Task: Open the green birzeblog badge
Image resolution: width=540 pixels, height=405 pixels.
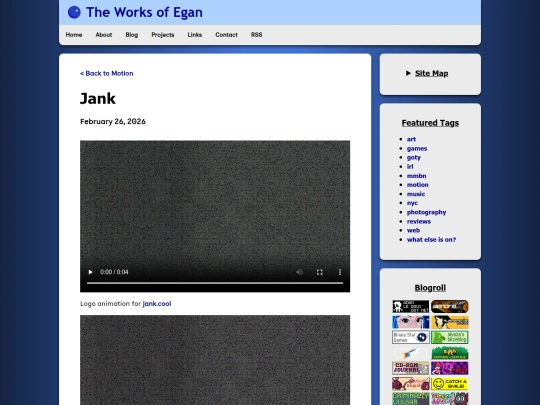Action: coord(449,337)
